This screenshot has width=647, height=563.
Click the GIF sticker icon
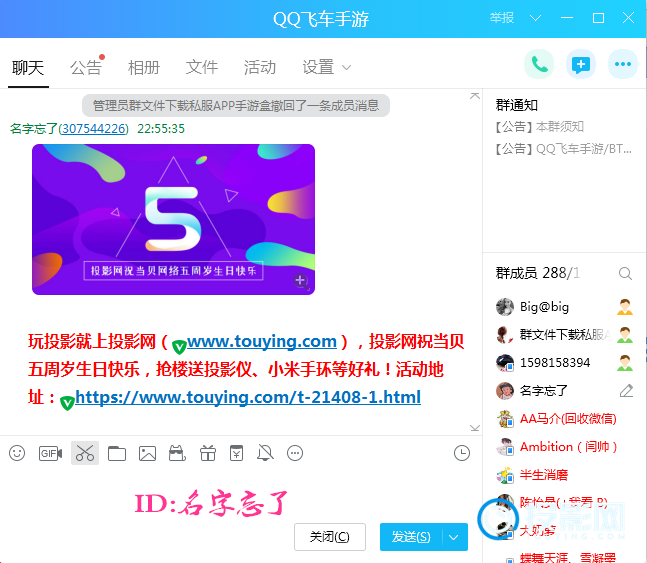tap(50, 453)
